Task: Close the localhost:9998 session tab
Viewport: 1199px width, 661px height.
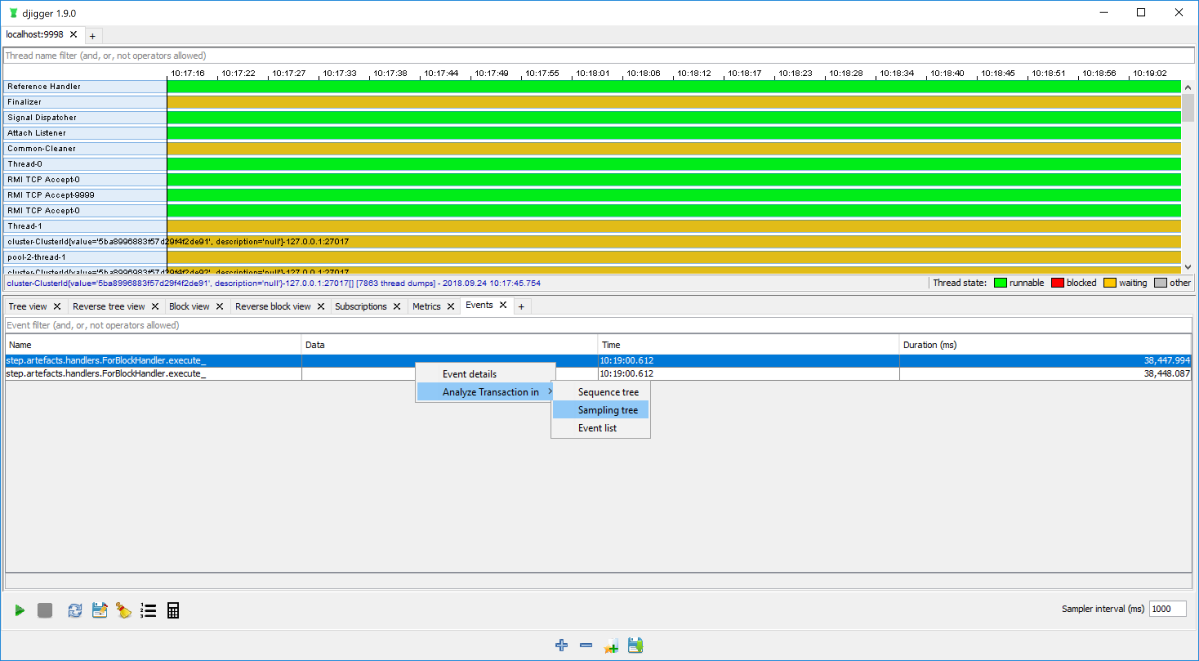Action: point(73,34)
